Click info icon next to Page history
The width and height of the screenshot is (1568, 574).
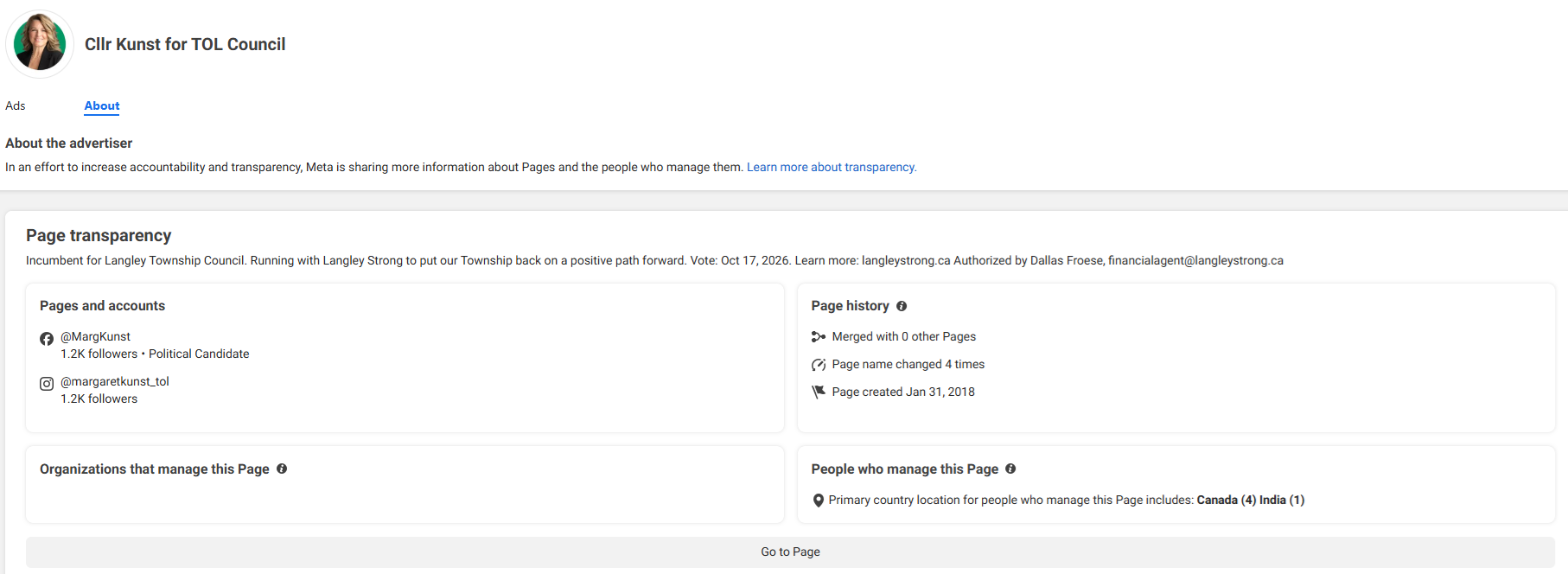coord(902,306)
